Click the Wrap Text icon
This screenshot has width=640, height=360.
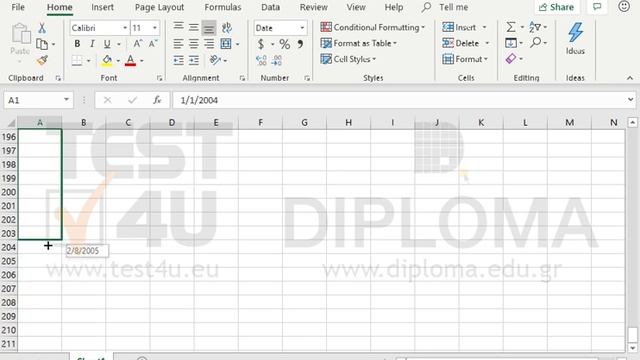(x=227, y=28)
